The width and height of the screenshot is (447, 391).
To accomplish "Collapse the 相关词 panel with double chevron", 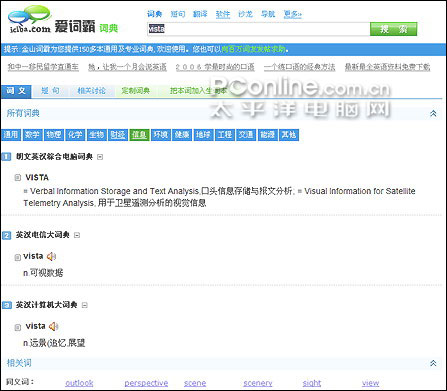I will point(433,363).
